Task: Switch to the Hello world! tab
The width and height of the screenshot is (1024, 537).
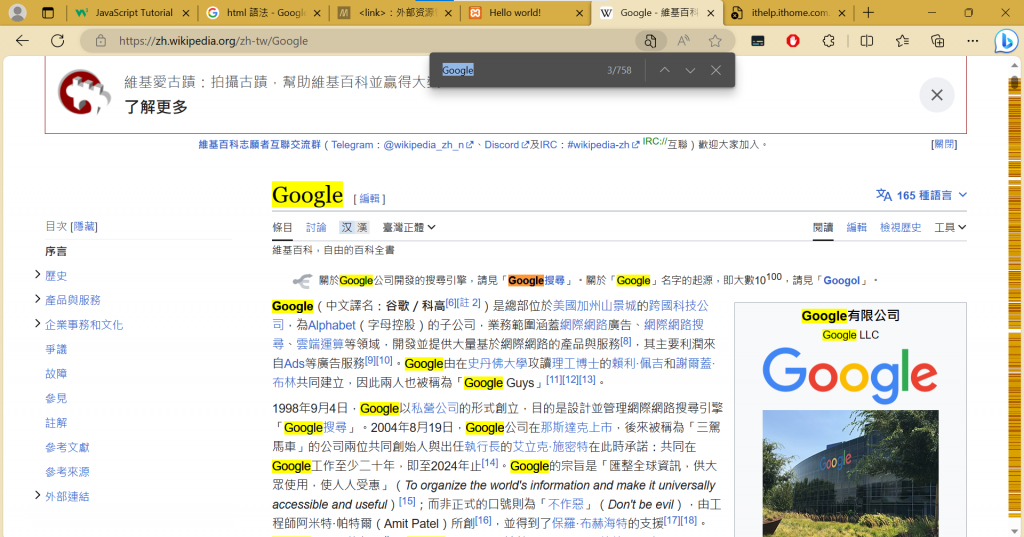Action: tap(525, 12)
